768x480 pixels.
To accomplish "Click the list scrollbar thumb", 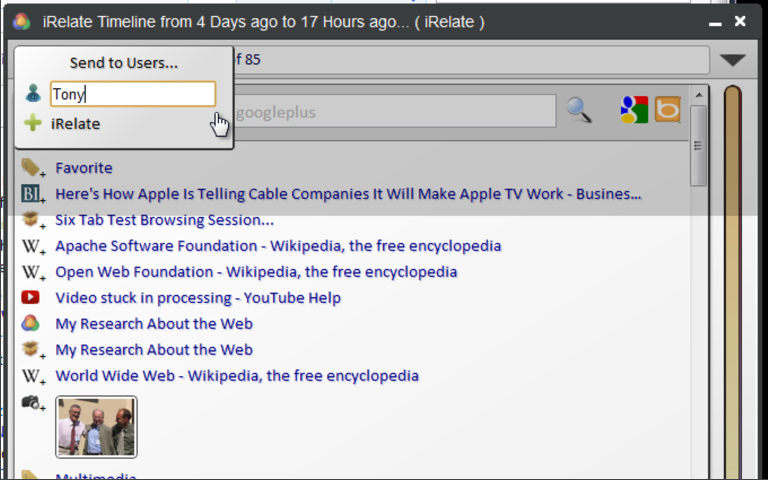I will point(698,145).
